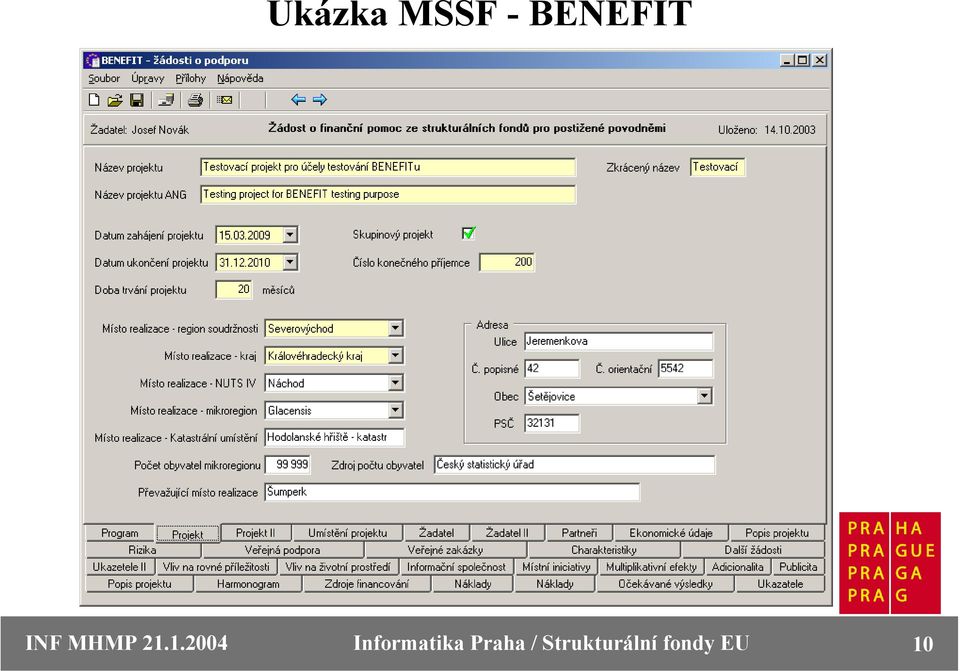Expand the mikroregion Glacensis dropdown

tap(396, 410)
